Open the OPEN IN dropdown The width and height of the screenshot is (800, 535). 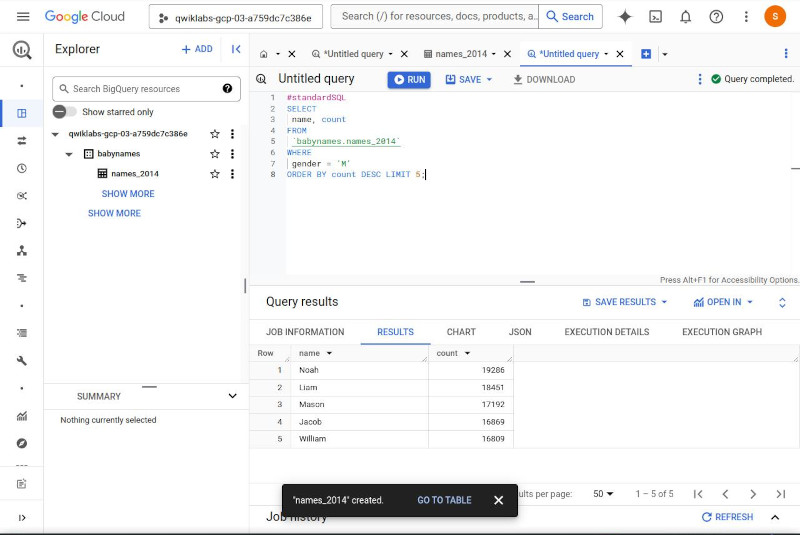pos(723,302)
